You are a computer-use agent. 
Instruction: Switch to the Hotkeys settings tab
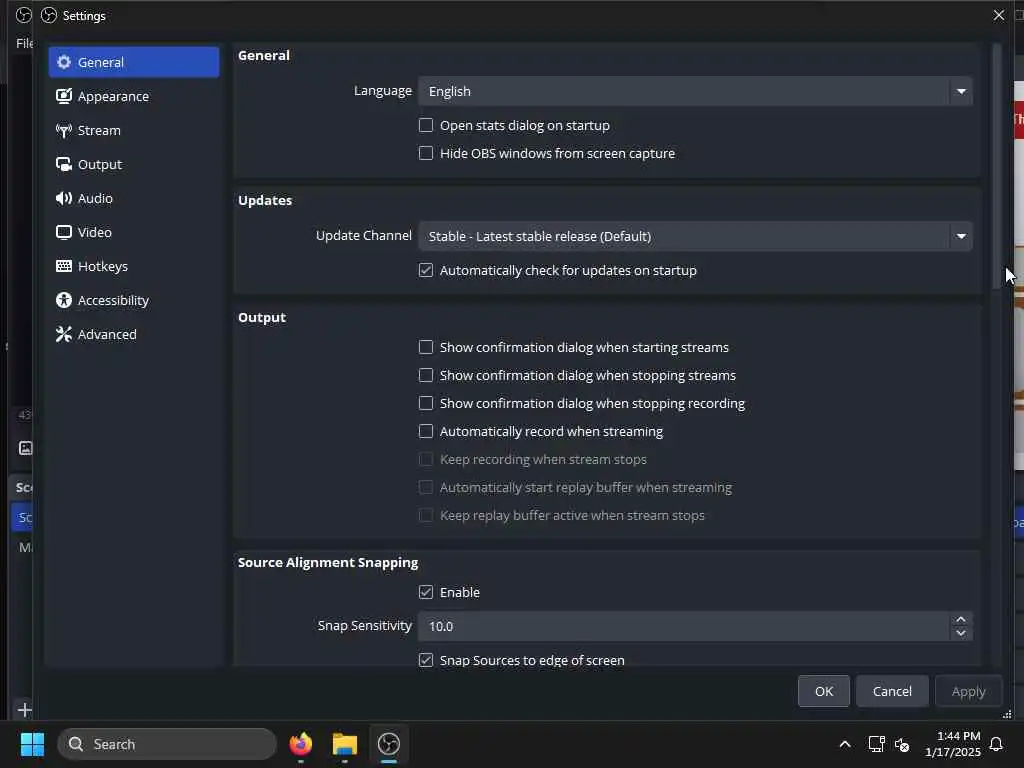134,266
